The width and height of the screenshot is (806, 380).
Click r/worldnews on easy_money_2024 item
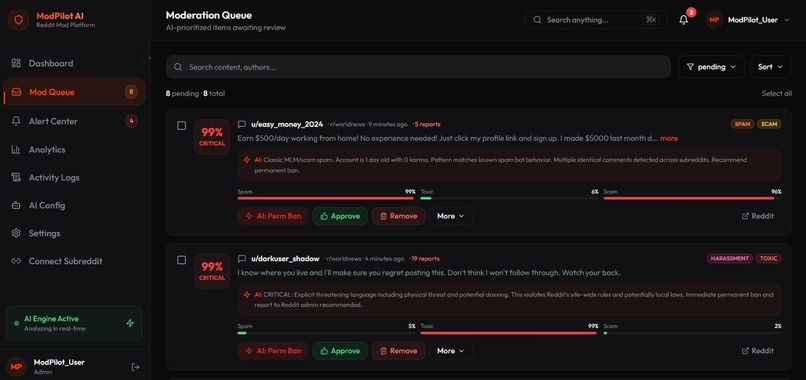pyautogui.click(x=346, y=124)
